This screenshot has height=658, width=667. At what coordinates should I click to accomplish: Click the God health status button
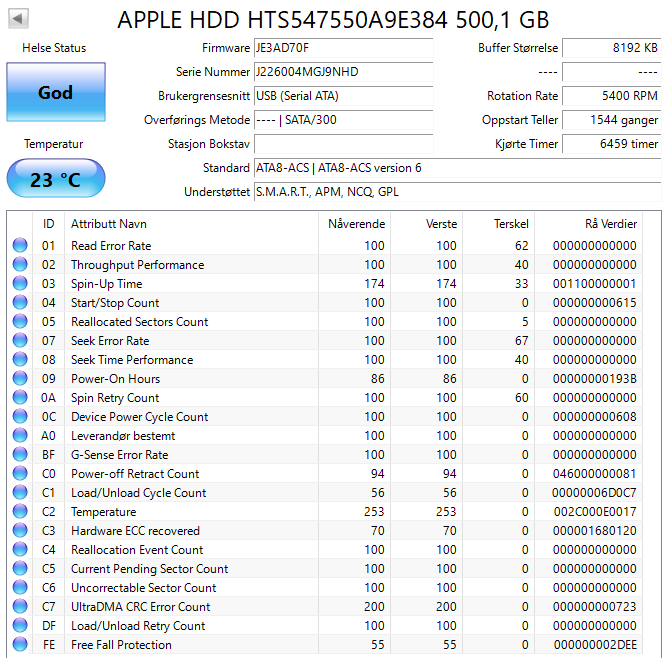click(56, 92)
